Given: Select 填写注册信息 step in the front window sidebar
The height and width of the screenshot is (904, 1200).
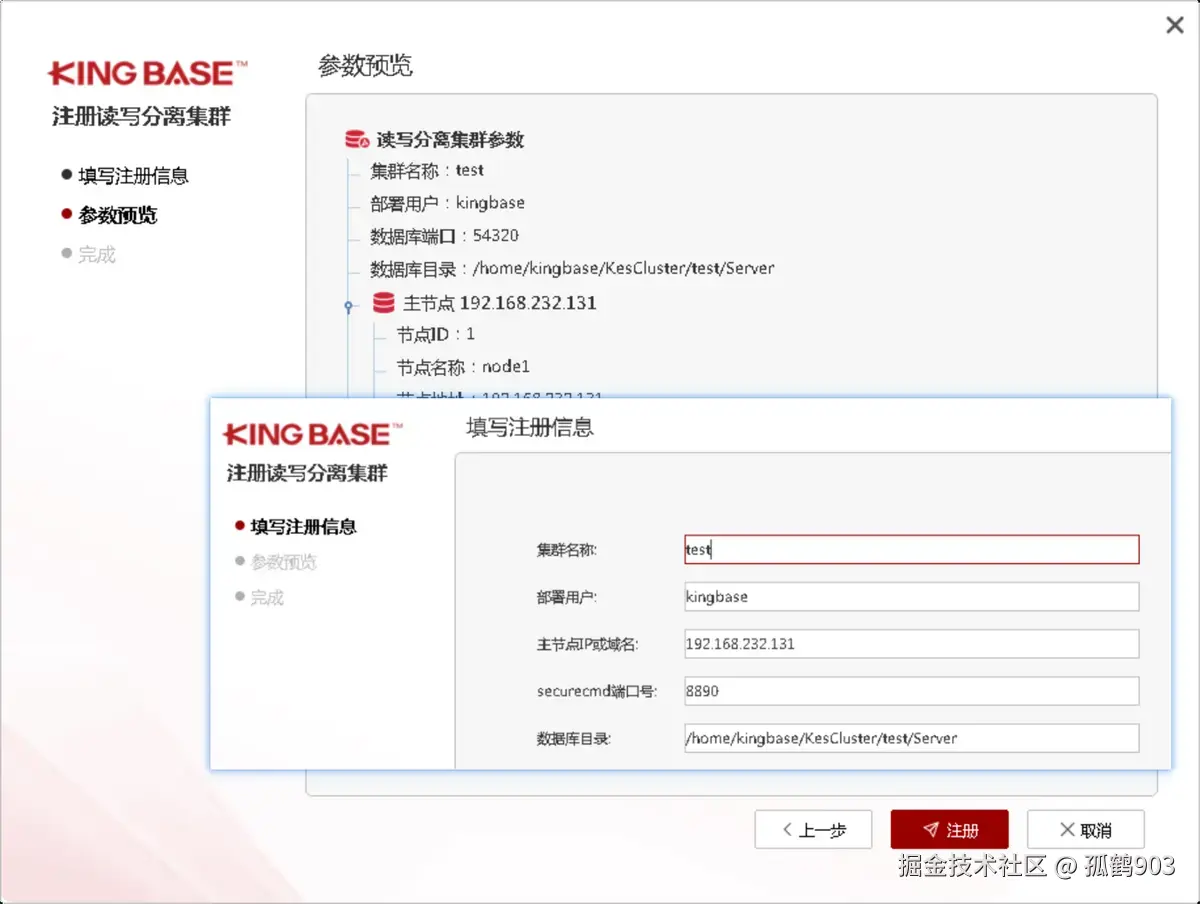Looking at the screenshot, I should coord(295,526).
